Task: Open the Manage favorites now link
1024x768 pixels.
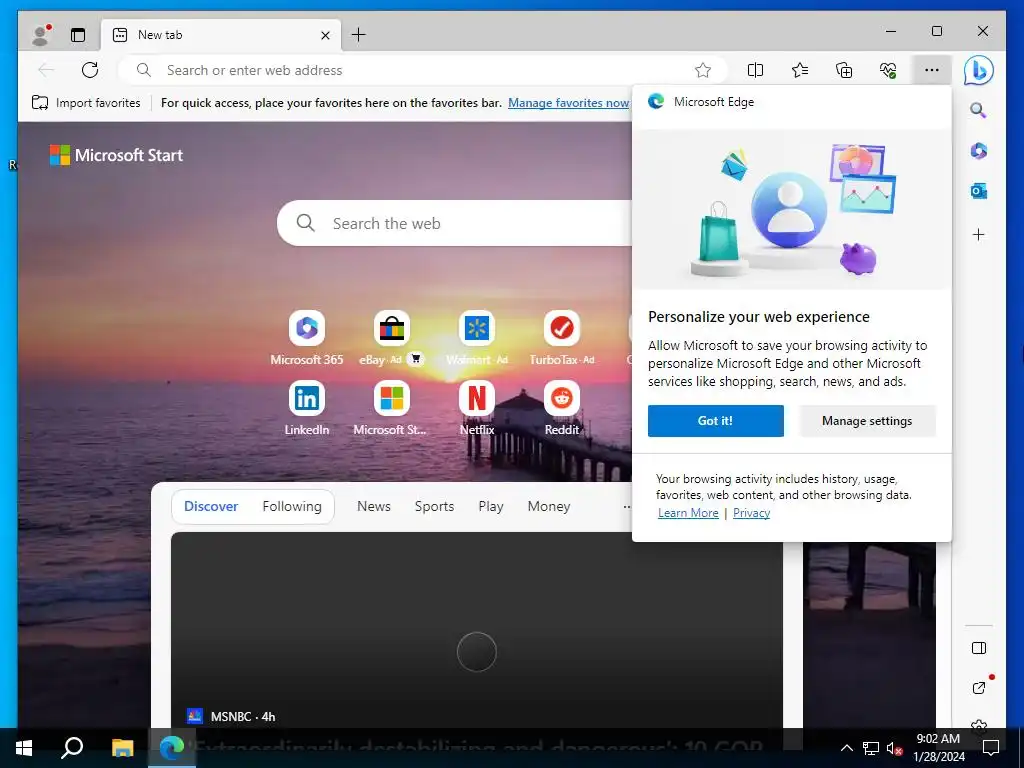Action: [569, 103]
